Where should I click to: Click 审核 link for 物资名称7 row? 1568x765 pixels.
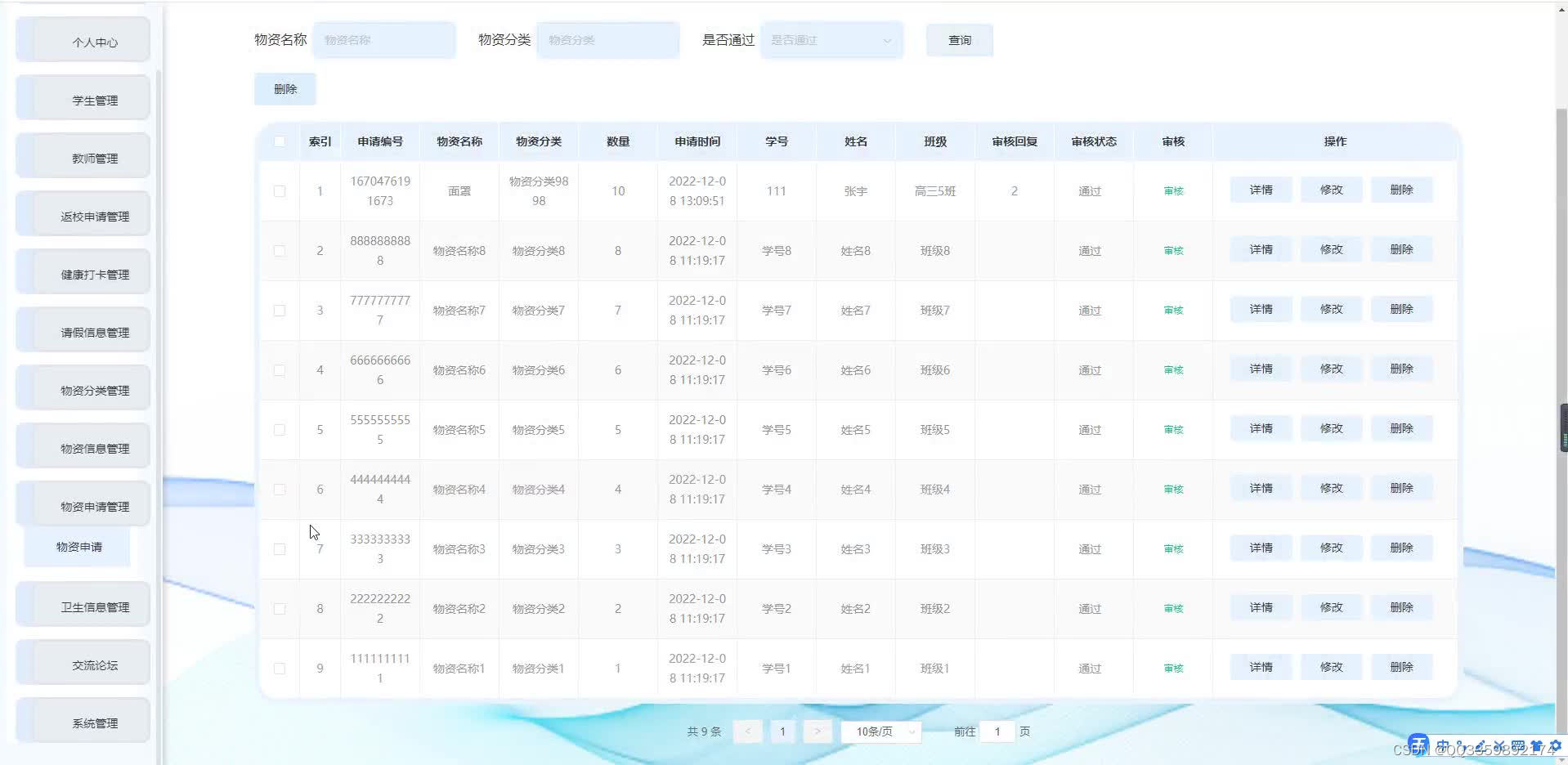click(x=1173, y=311)
